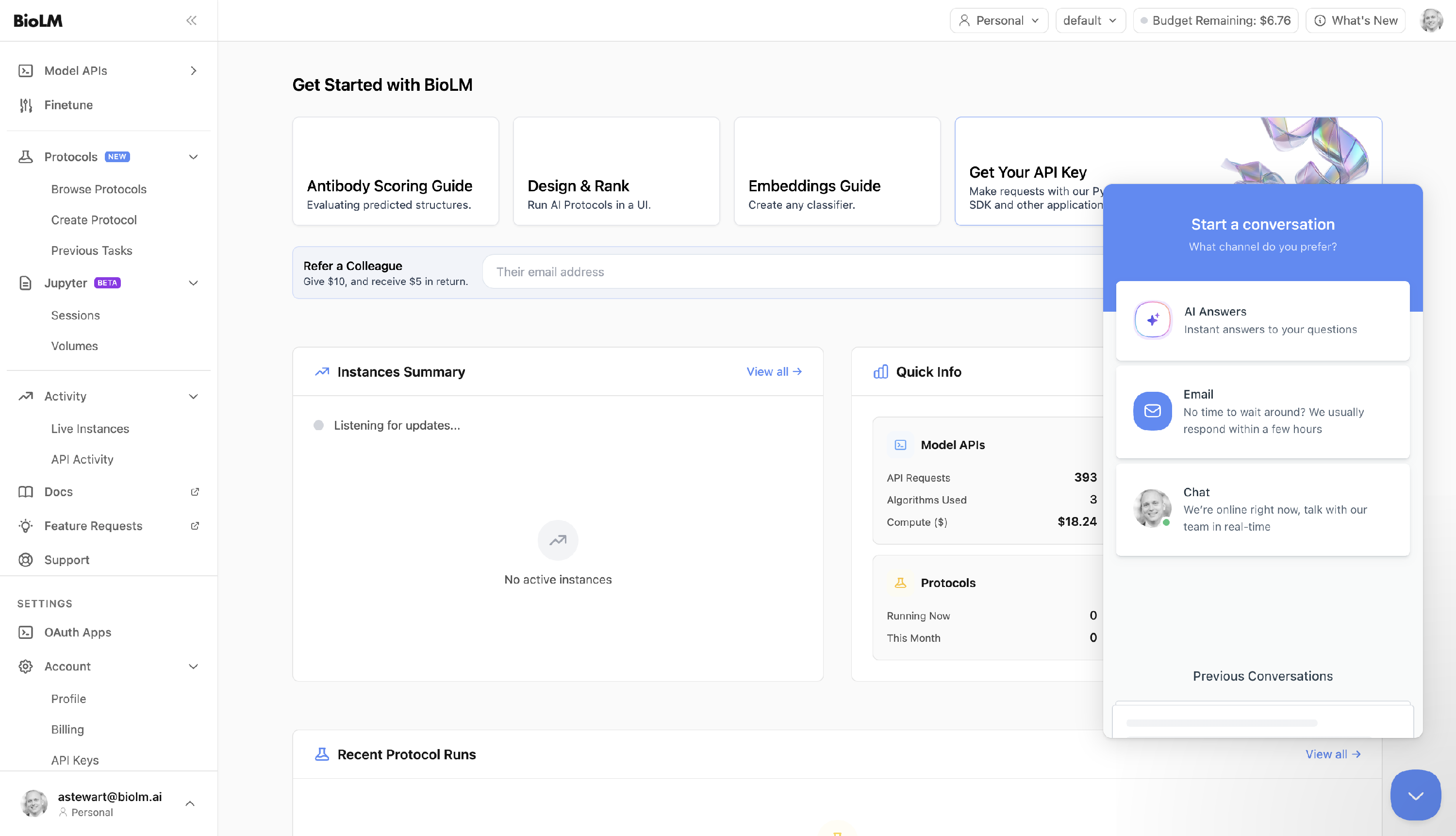
Task: Expand account menu beside astewart@biolm.ai
Action: (x=190, y=803)
